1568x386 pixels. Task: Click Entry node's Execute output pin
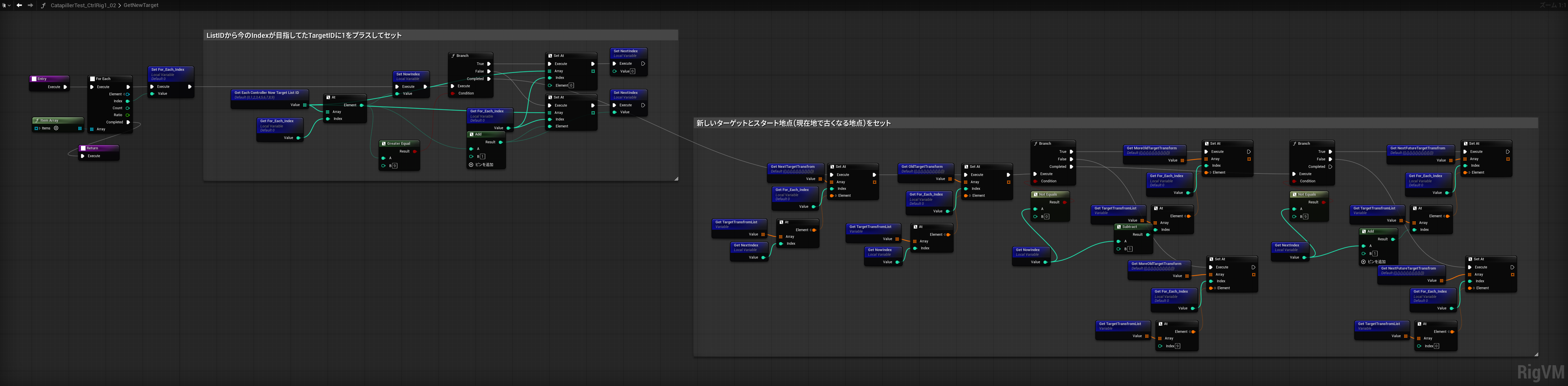point(65,87)
